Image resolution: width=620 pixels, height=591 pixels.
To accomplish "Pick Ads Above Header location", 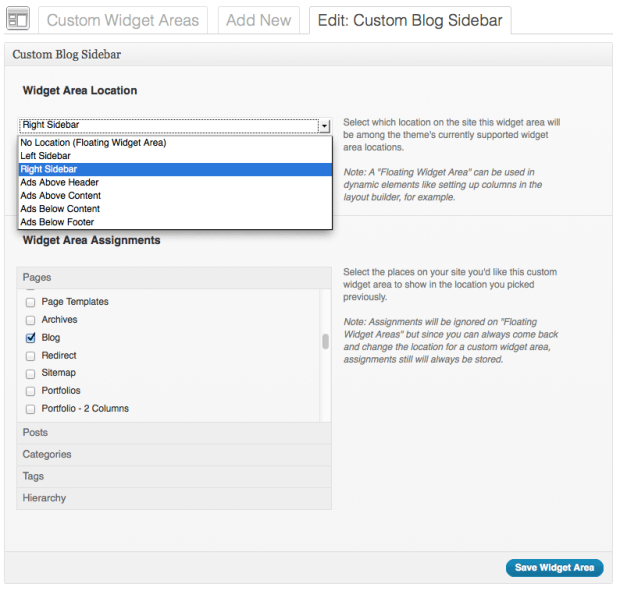I will [60, 183].
